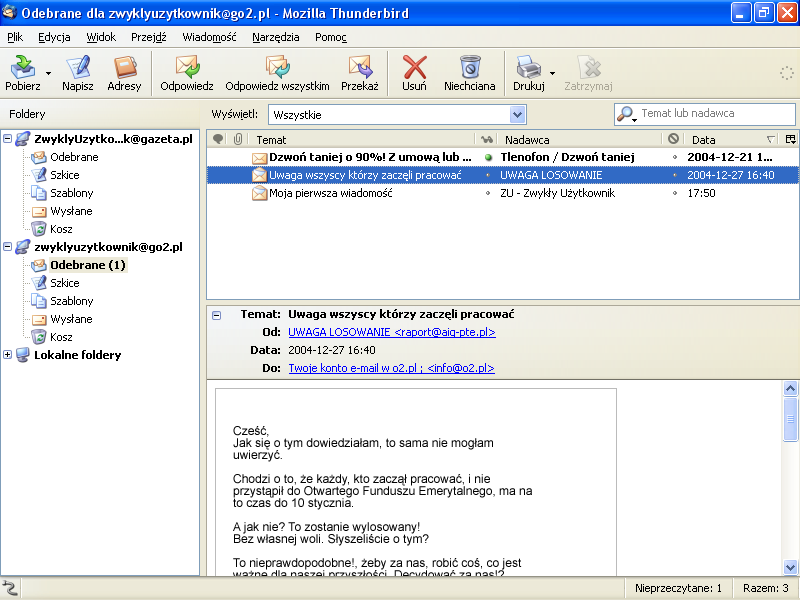The width and height of the screenshot is (800, 600).
Task: Toggle read dot for UWAGA LOSOWANIE message
Action: [x=488, y=176]
